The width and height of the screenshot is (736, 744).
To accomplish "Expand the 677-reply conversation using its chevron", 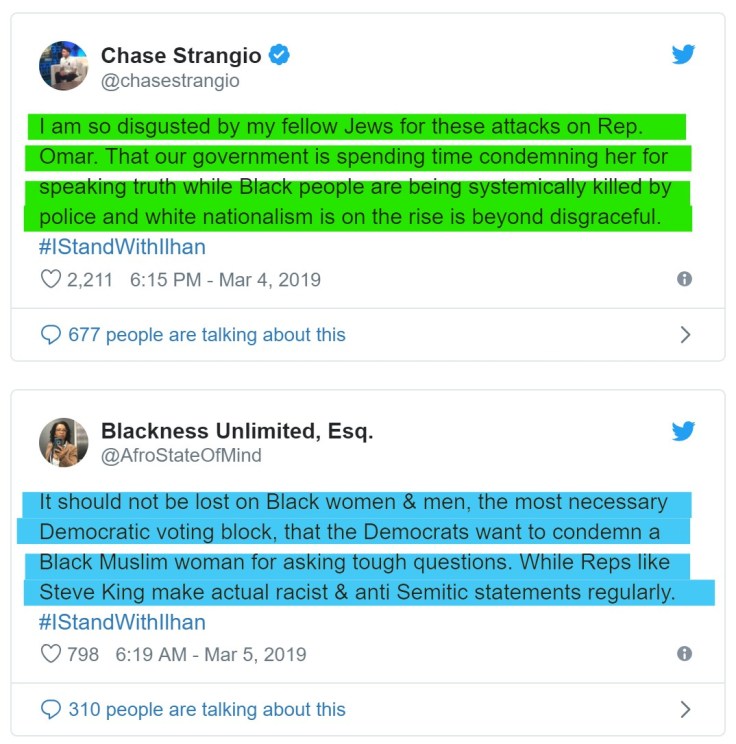I will pyautogui.click(x=685, y=335).
